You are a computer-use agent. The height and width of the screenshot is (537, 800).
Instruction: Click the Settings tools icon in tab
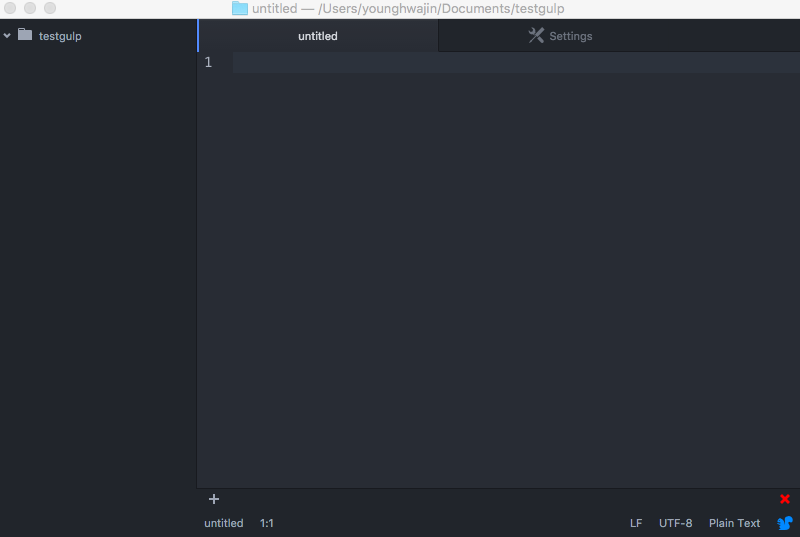pyautogui.click(x=536, y=35)
